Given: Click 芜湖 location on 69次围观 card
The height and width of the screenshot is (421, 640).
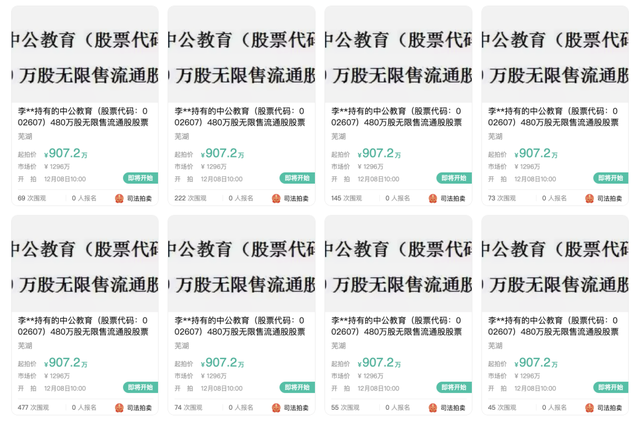Looking at the screenshot, I should [x=25, y=136].
